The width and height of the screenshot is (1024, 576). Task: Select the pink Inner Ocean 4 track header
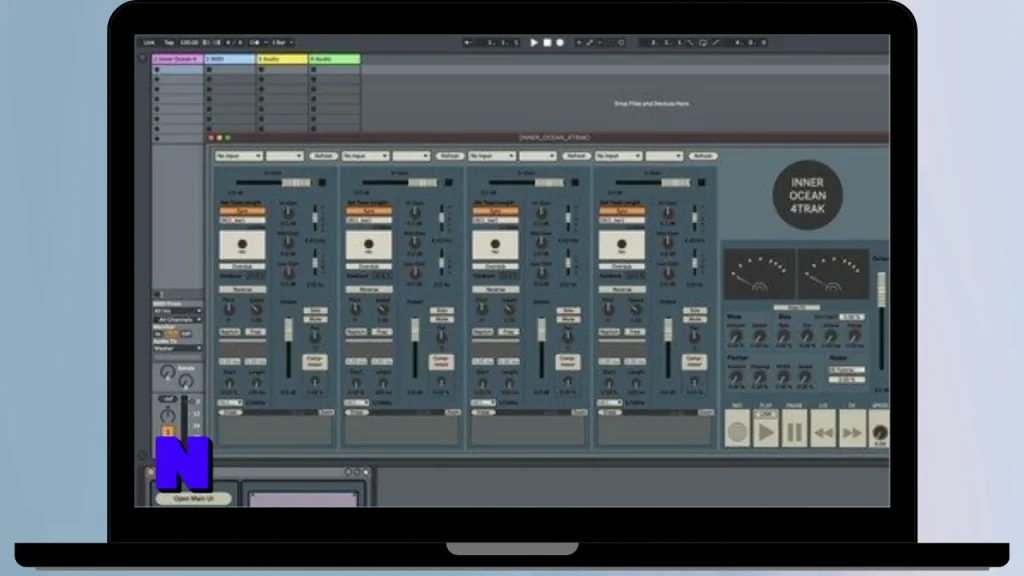(x=177, y=59)
